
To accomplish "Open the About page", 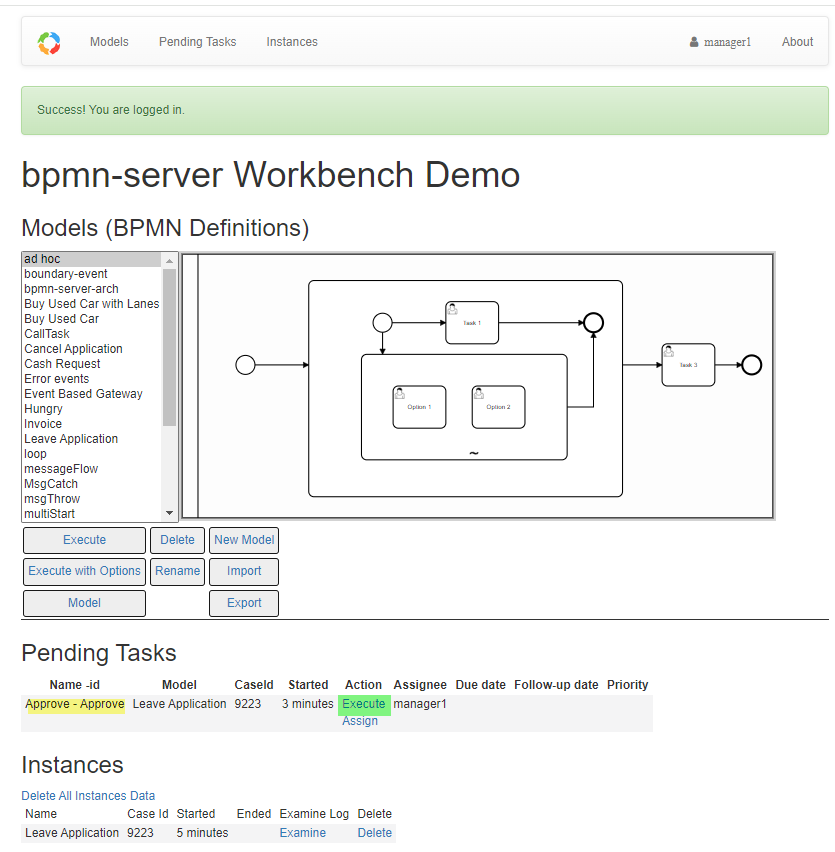I will (797, 42).
